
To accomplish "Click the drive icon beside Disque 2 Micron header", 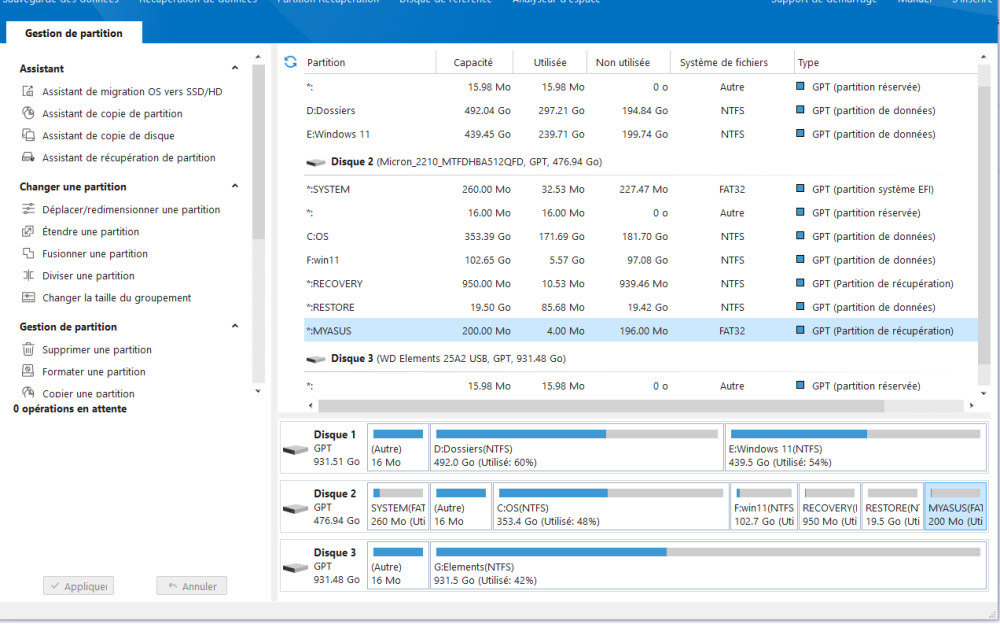I will (x=316, y=163).
